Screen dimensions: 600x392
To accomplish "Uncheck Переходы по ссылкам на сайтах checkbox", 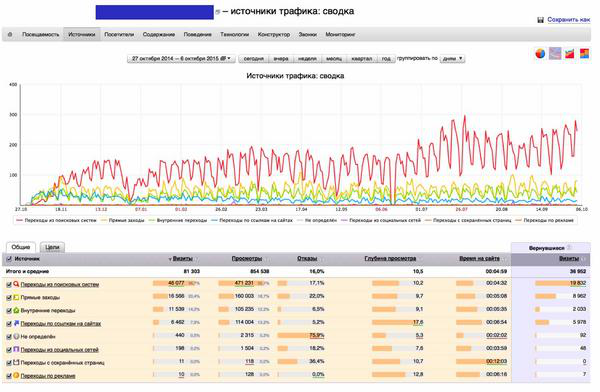I will click(x=9, y=324).
